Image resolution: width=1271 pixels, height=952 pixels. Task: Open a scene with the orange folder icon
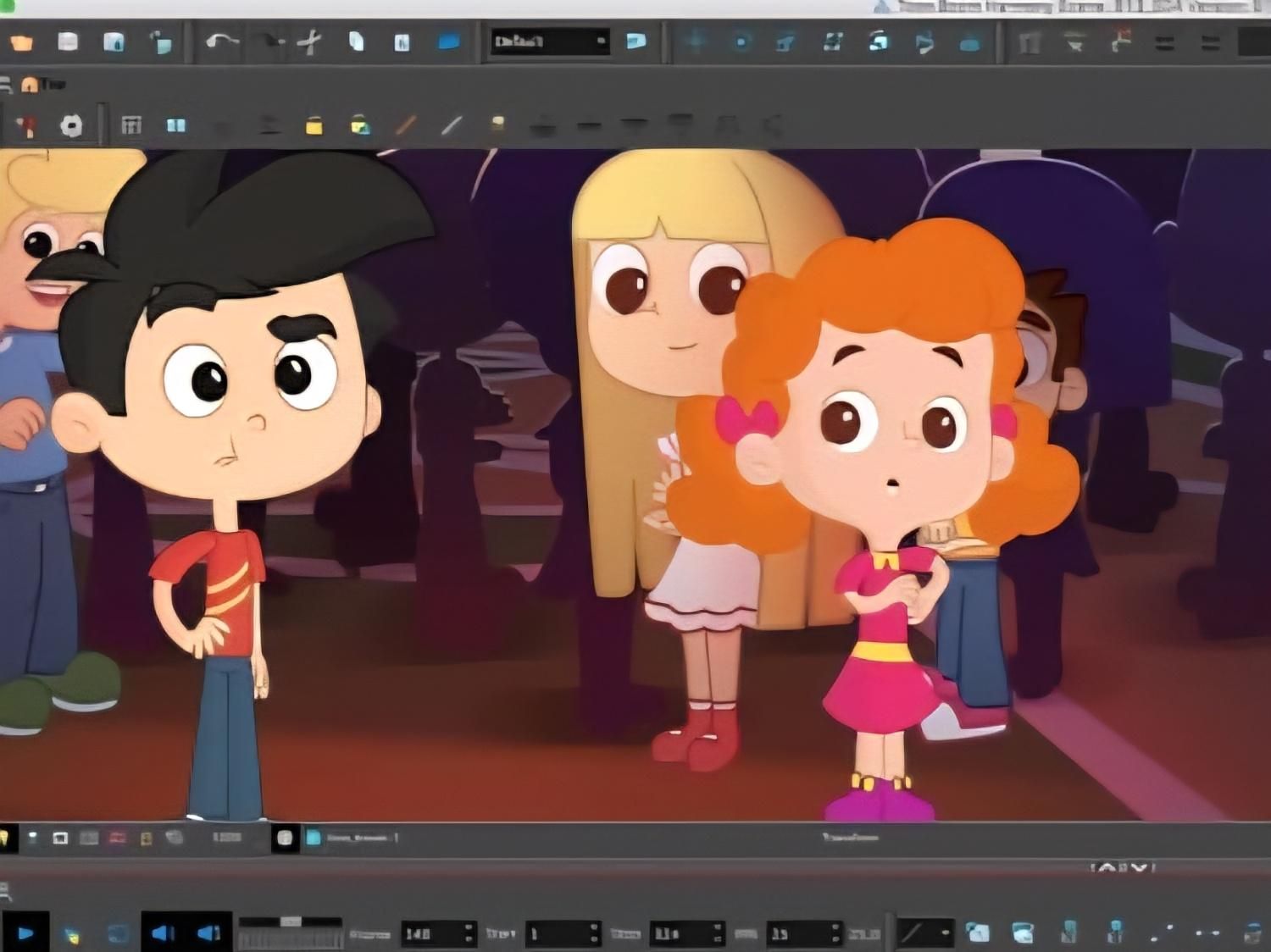pyautogui.click(x=21, y=42)
